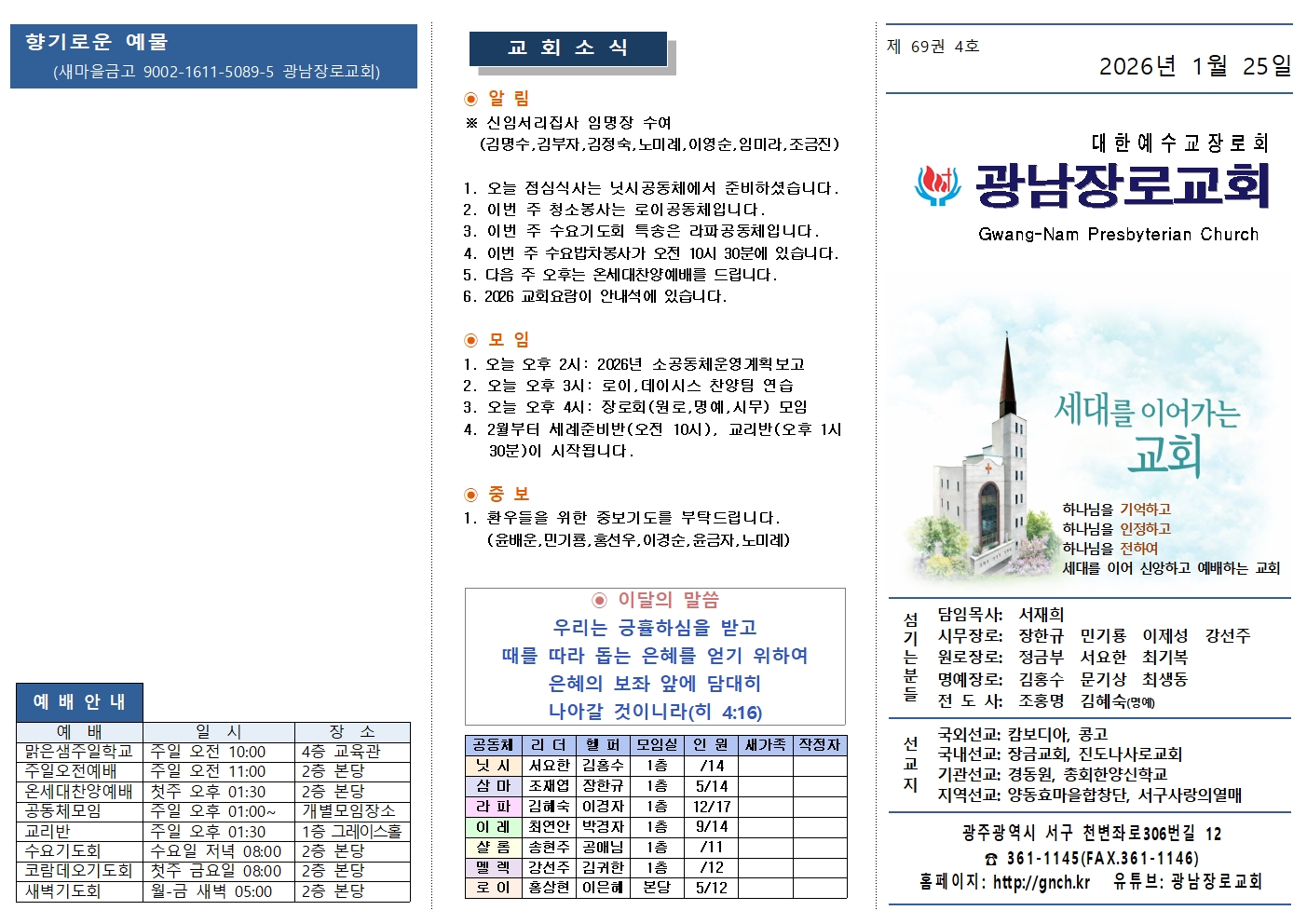The image size is (1307, 924).
Task: Select the bullet icon beside 모임
Action: (471, 340)
